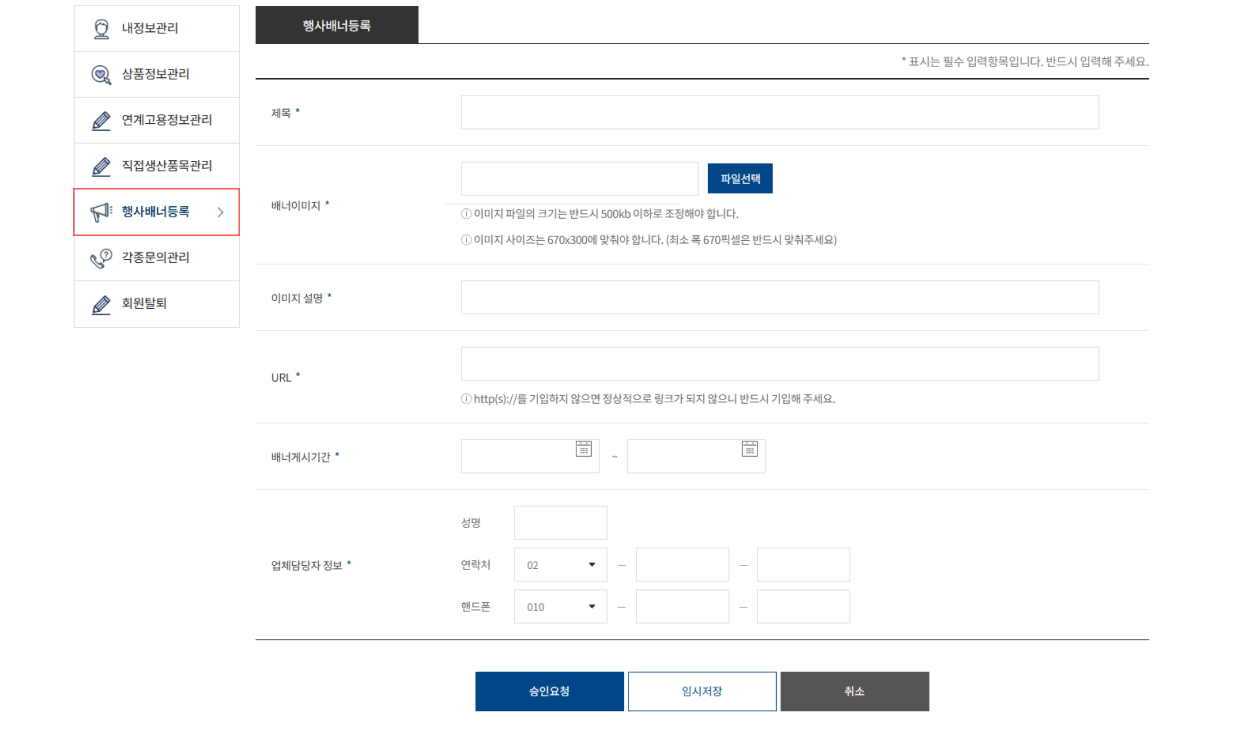Click the pencil icon beside 회원탈퇴
The height and width of the screenshot is (739, 1233).
(100, 303)
